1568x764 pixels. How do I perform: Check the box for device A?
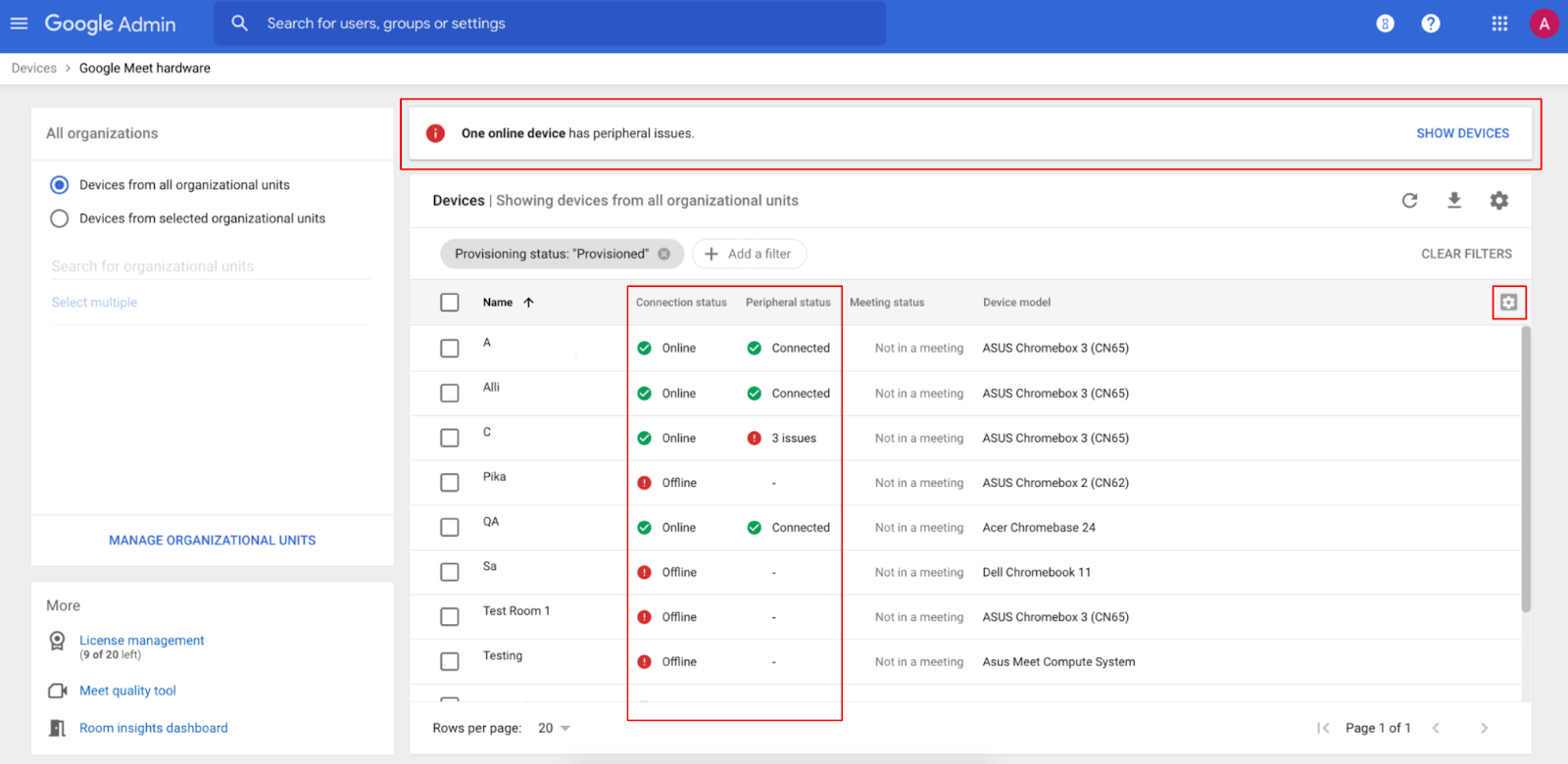click(x=450, y=349)
